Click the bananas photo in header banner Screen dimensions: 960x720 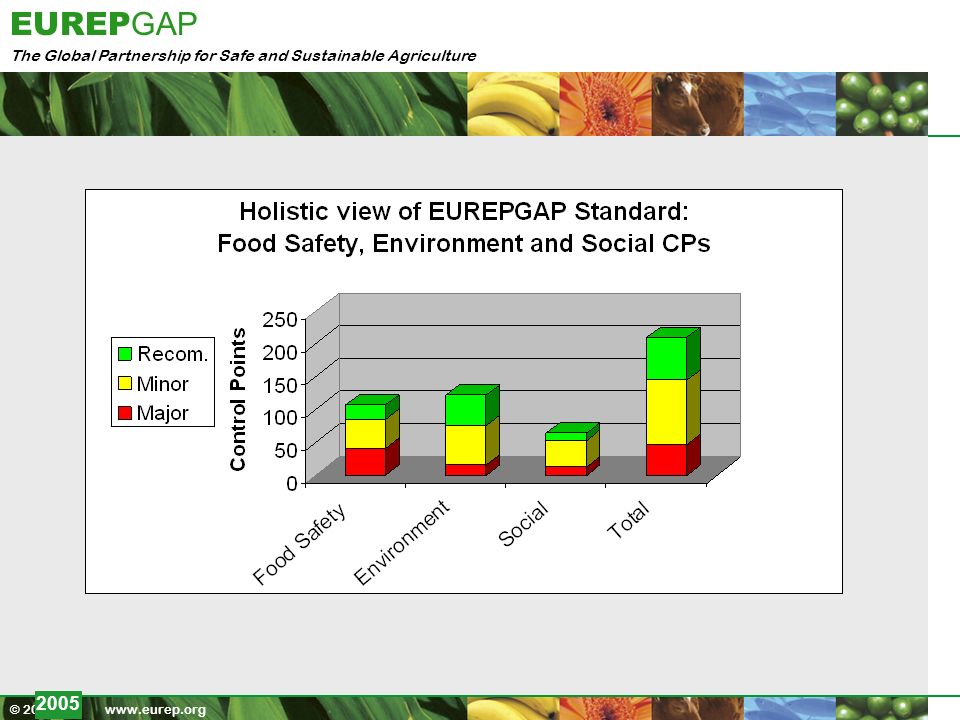(x=513, y=103)
